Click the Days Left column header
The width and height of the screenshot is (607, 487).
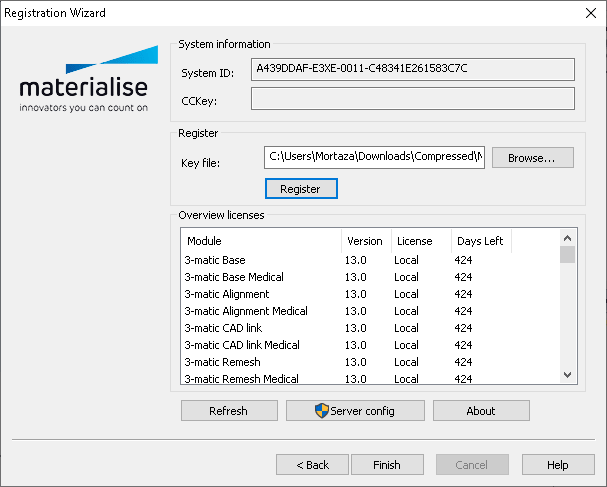coord(481,241)
